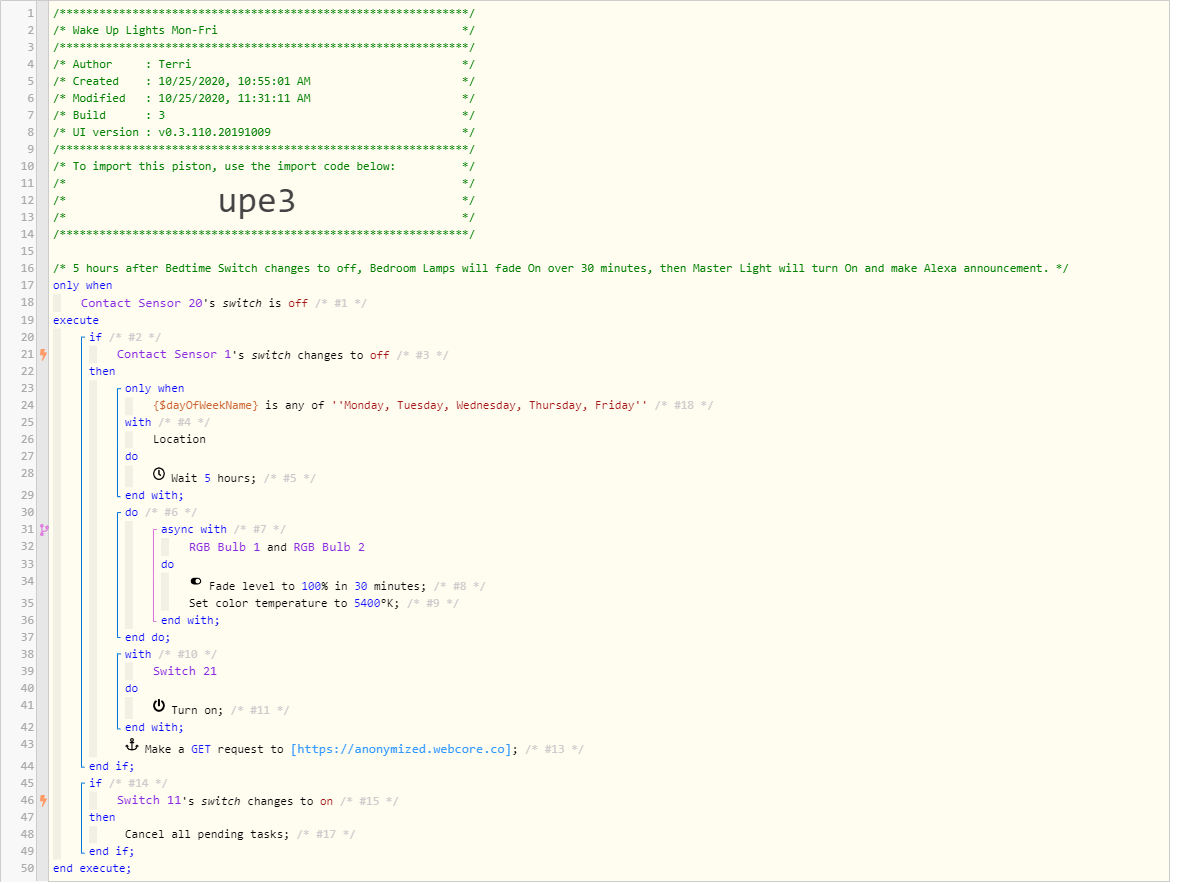
Task: Select the import code upe3
Action: click(x=257, y=201)
